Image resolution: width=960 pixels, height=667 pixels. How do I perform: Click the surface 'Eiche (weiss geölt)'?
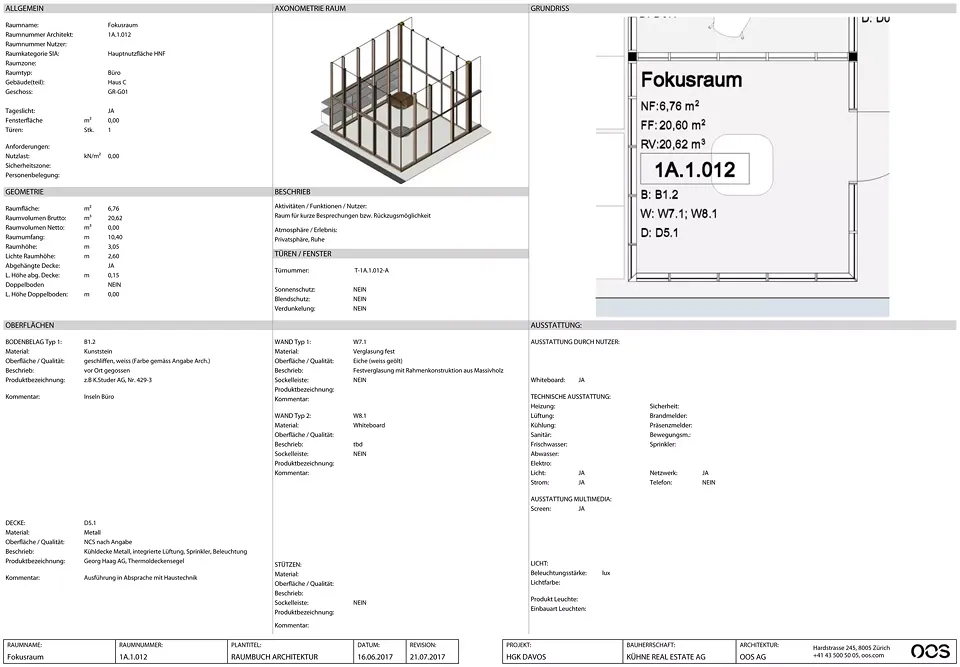pos(377,361)
